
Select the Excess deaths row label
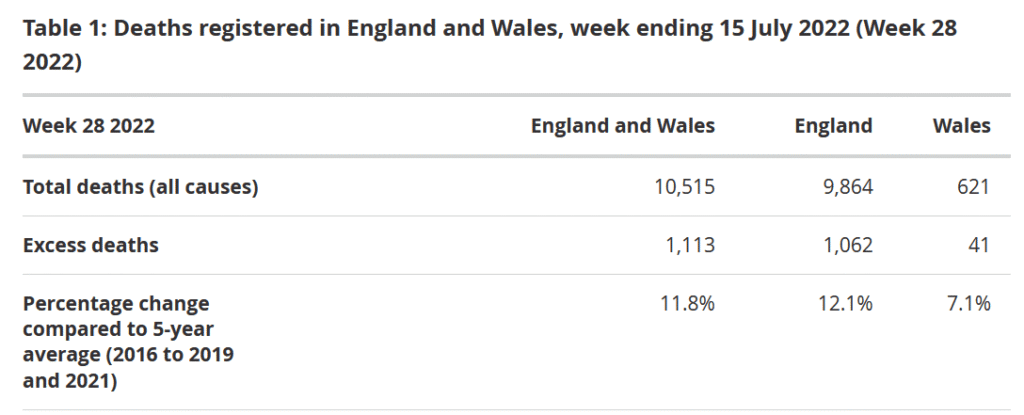click(91, 245)
